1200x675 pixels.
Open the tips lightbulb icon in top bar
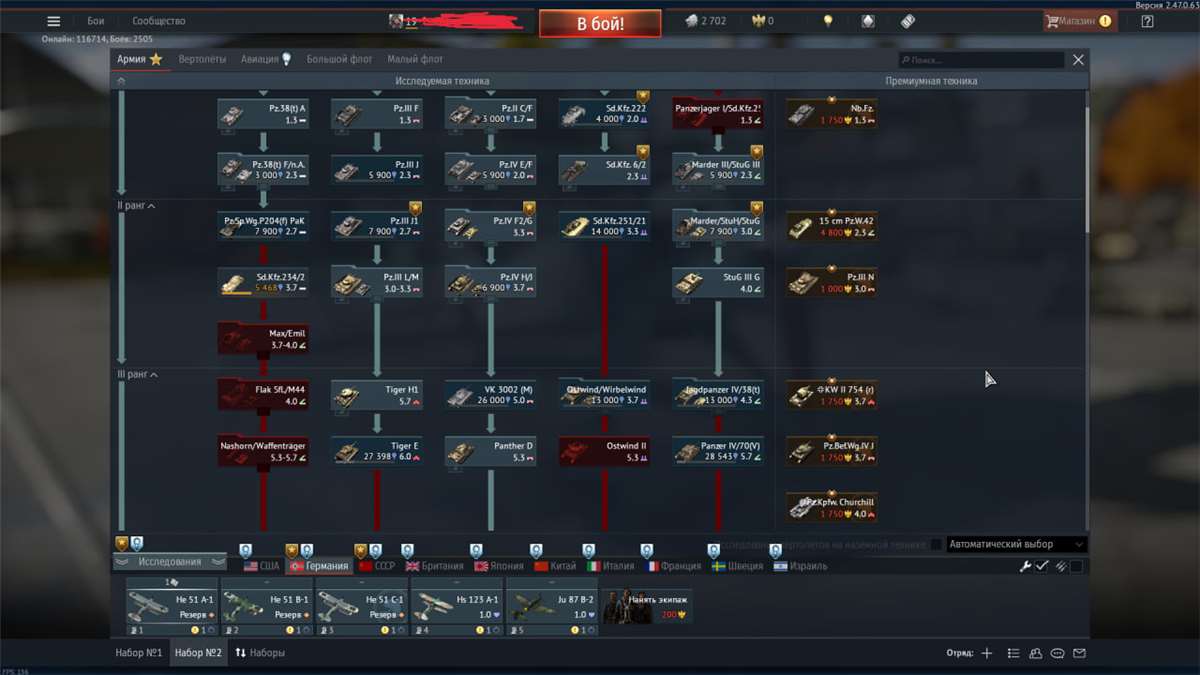click(829, 20)
